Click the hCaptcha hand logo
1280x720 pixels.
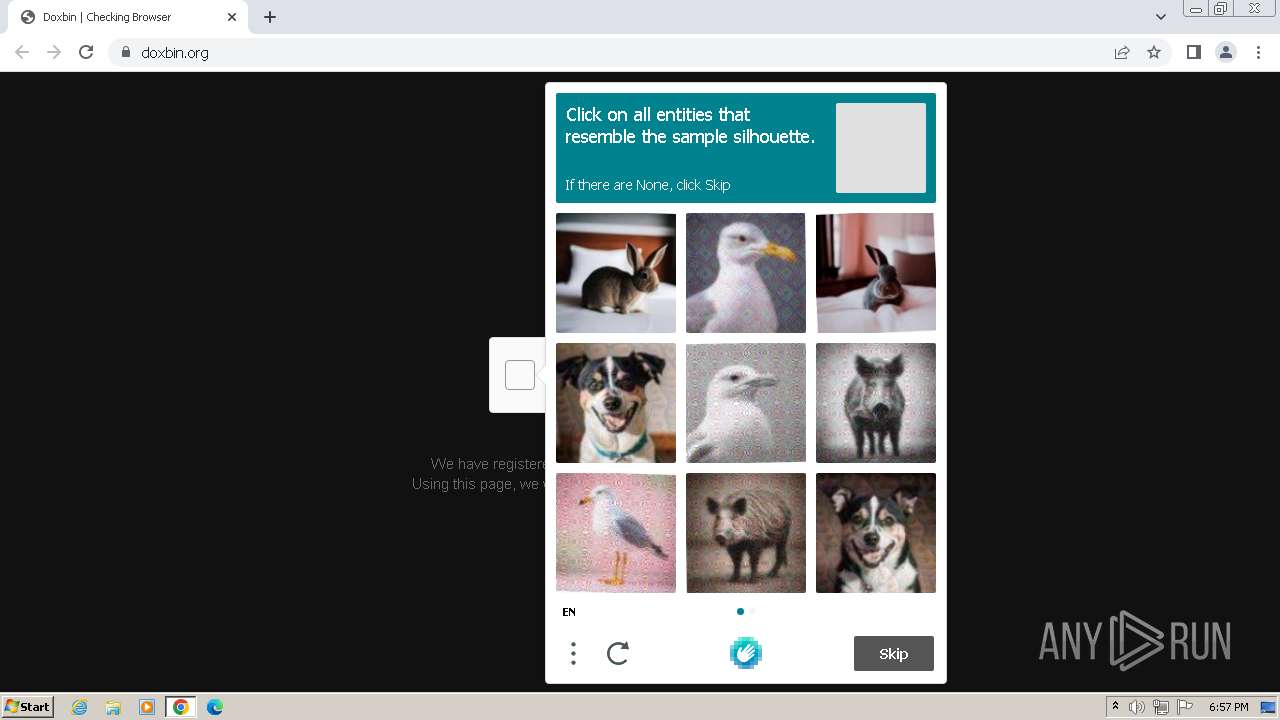coord(746,653)
